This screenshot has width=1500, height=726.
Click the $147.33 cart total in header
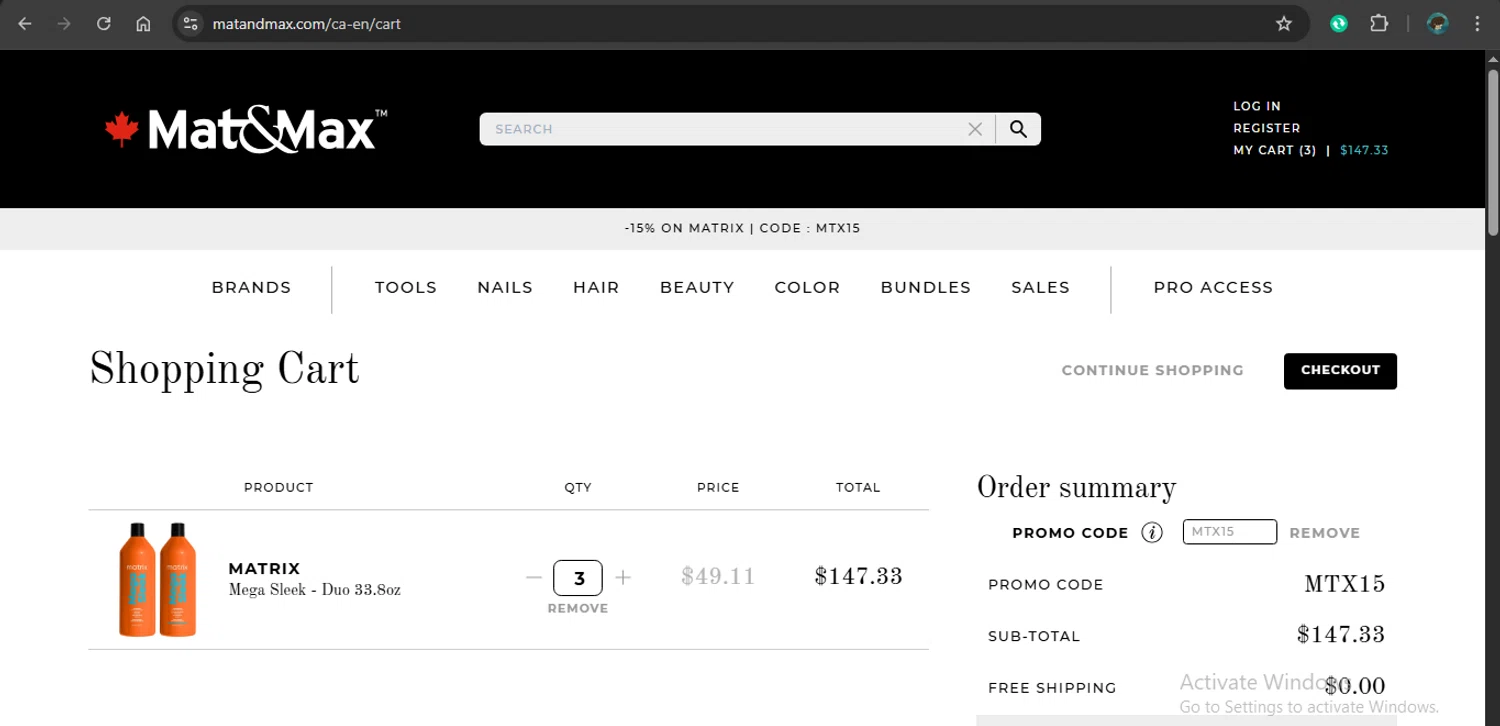point(1364,150)
